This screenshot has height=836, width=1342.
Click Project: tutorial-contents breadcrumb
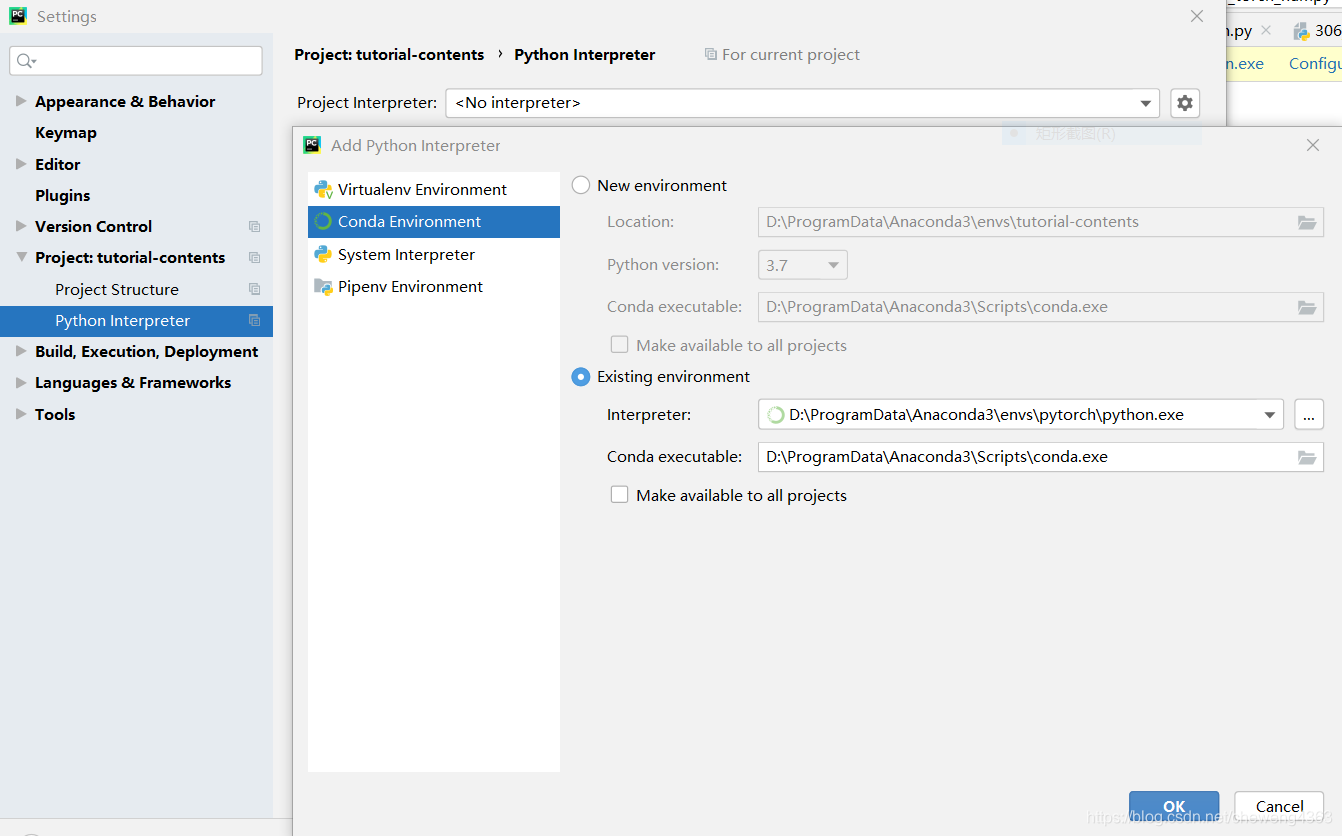[389, 55]
